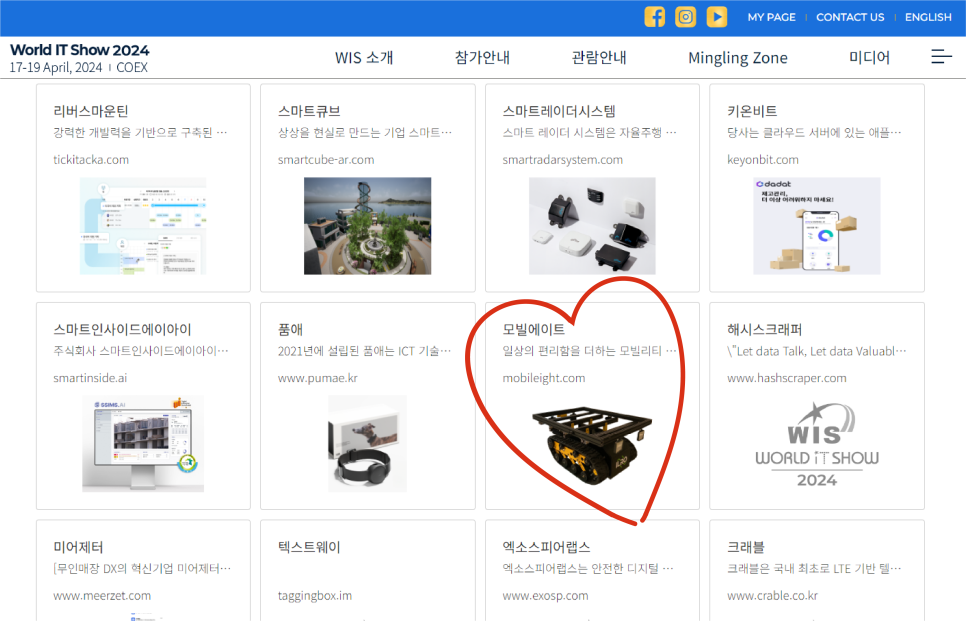The height and width of the screenshot is (621, 966).
Task: Read the 일상의 편리함을 더하는 모빌리티 description
Action: [590, 351]
